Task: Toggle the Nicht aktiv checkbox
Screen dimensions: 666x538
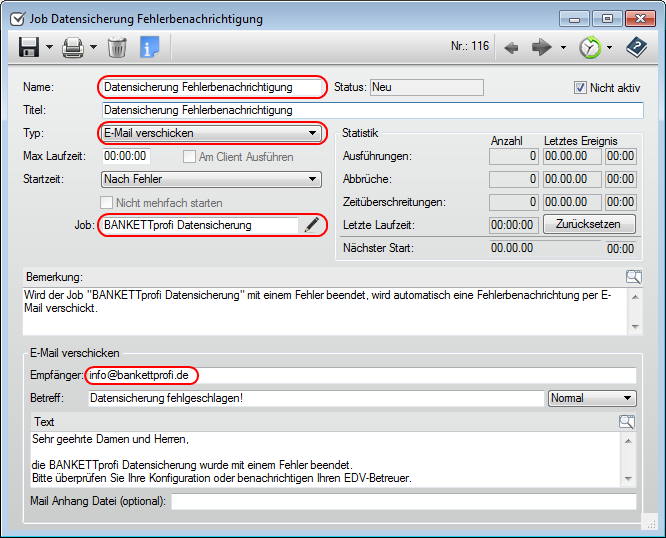Action: click(580, 88)
